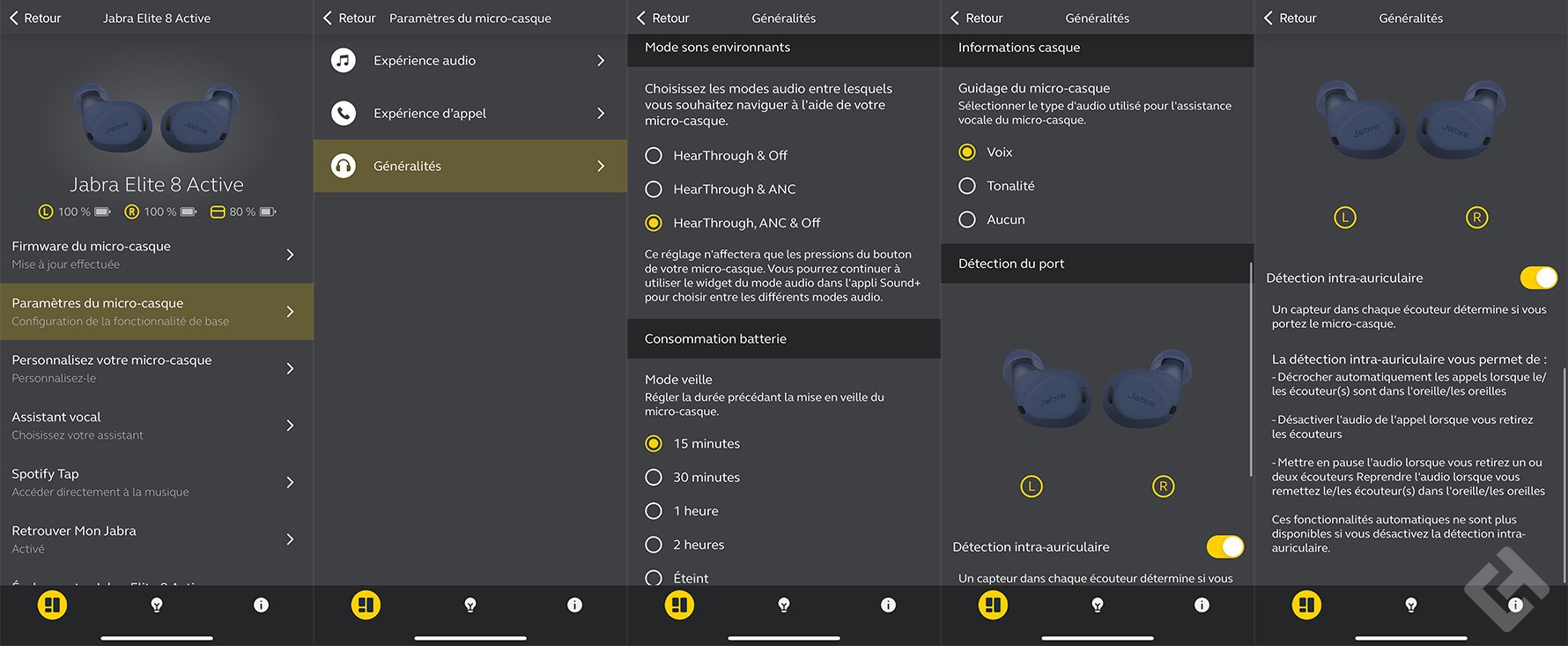Open Généralités chevron arrow
Viewport: 1568px width, 646px height.
601,166
